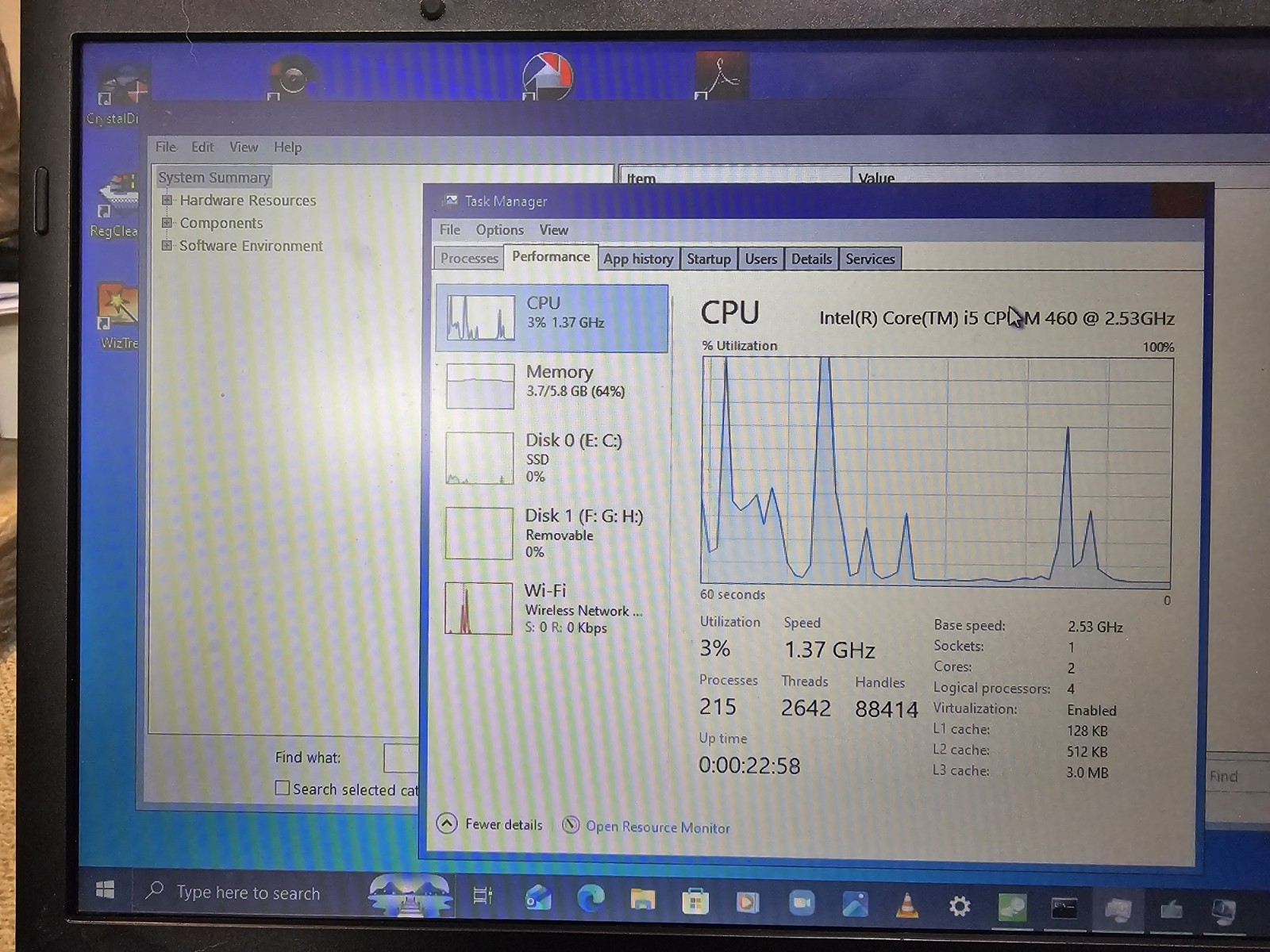Open System Information Edit menu
The image size is (1270, 952).
(x=202, y=147)
